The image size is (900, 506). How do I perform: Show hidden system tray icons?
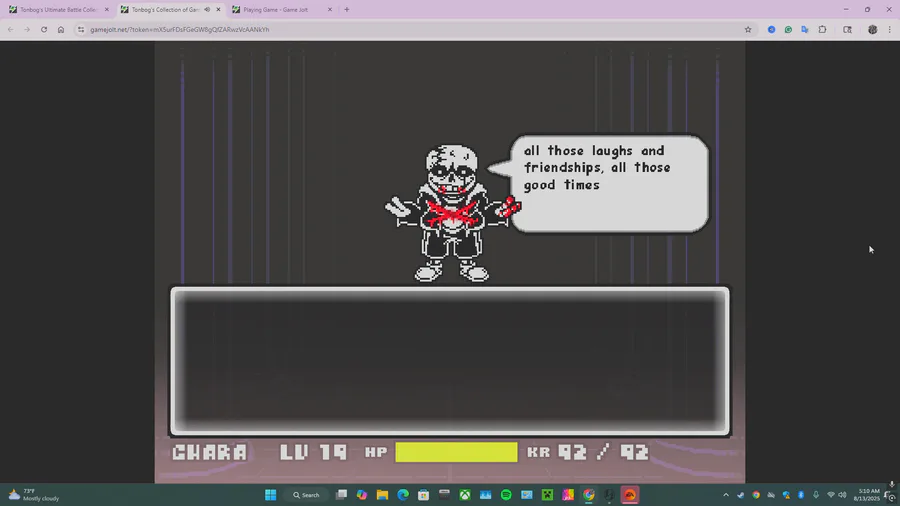726,495
